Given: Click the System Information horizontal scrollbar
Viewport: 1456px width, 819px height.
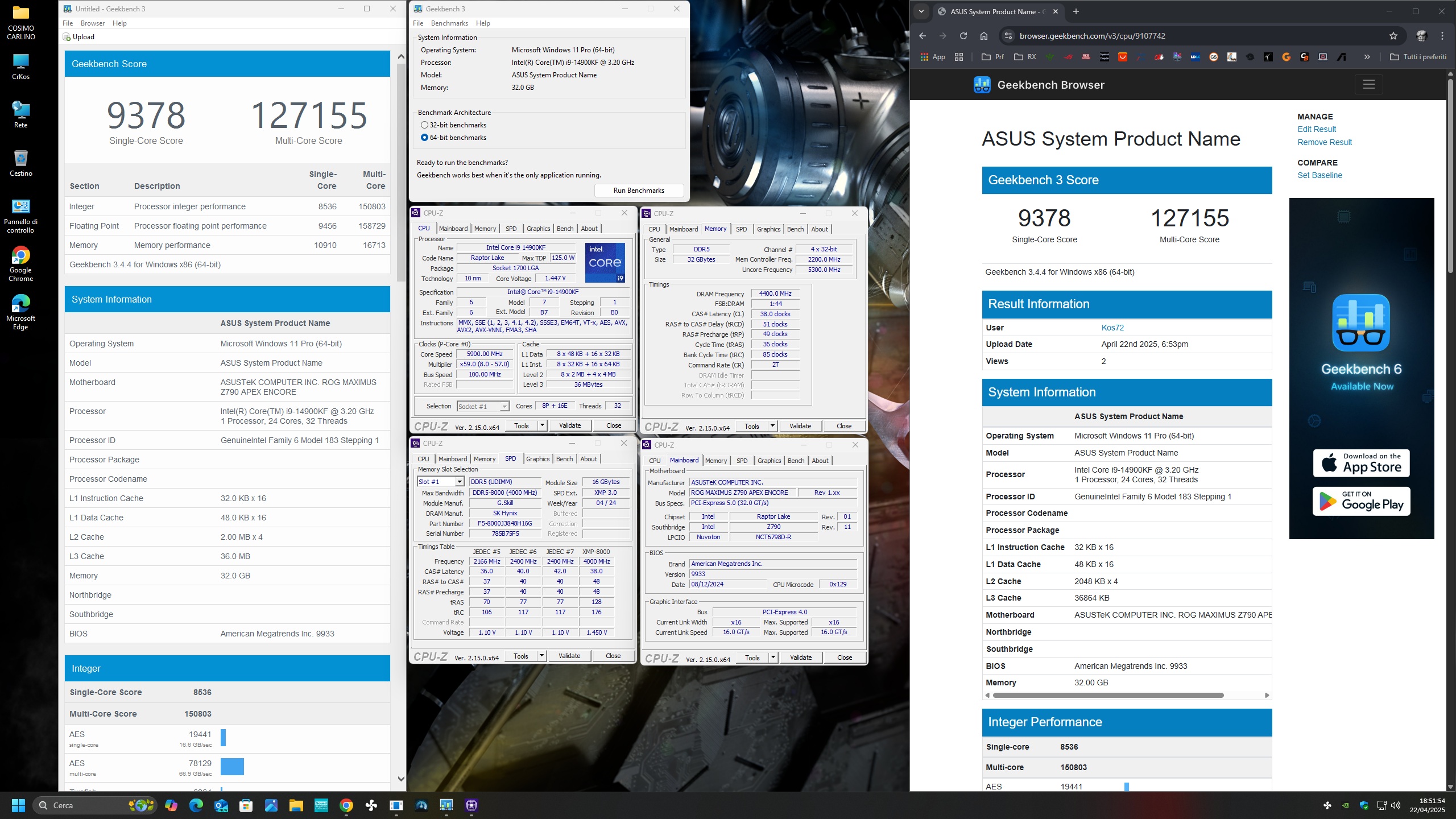Looking at the screenshot, I should pos(1108,695).
